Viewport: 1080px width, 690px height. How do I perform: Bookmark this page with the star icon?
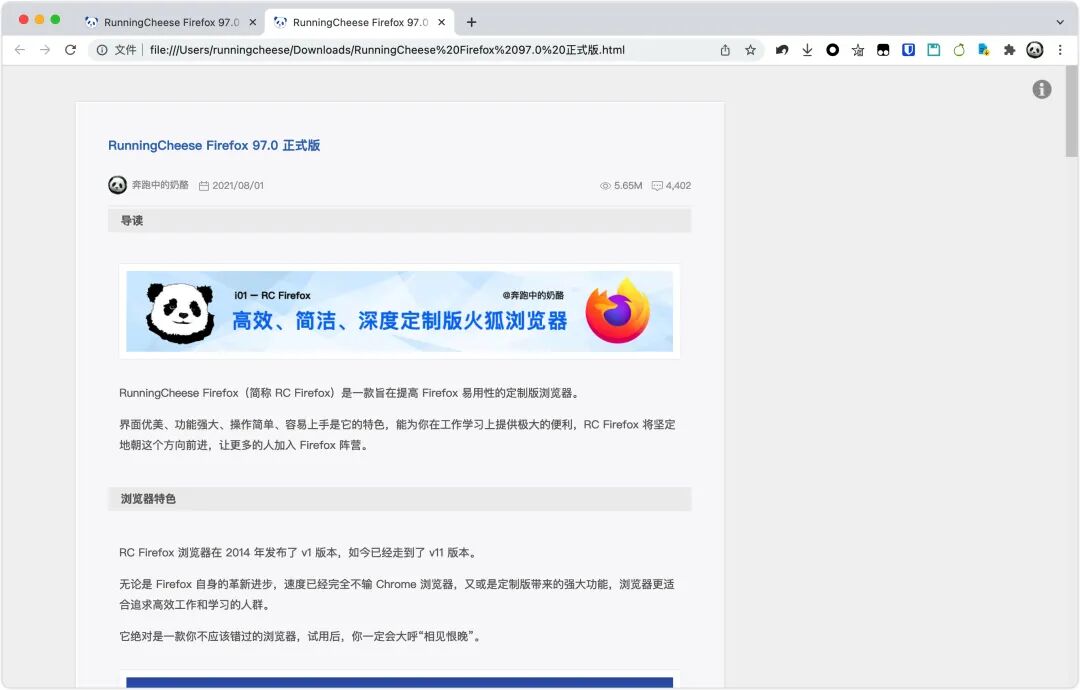pyautogui.click(x=750, y=50)
